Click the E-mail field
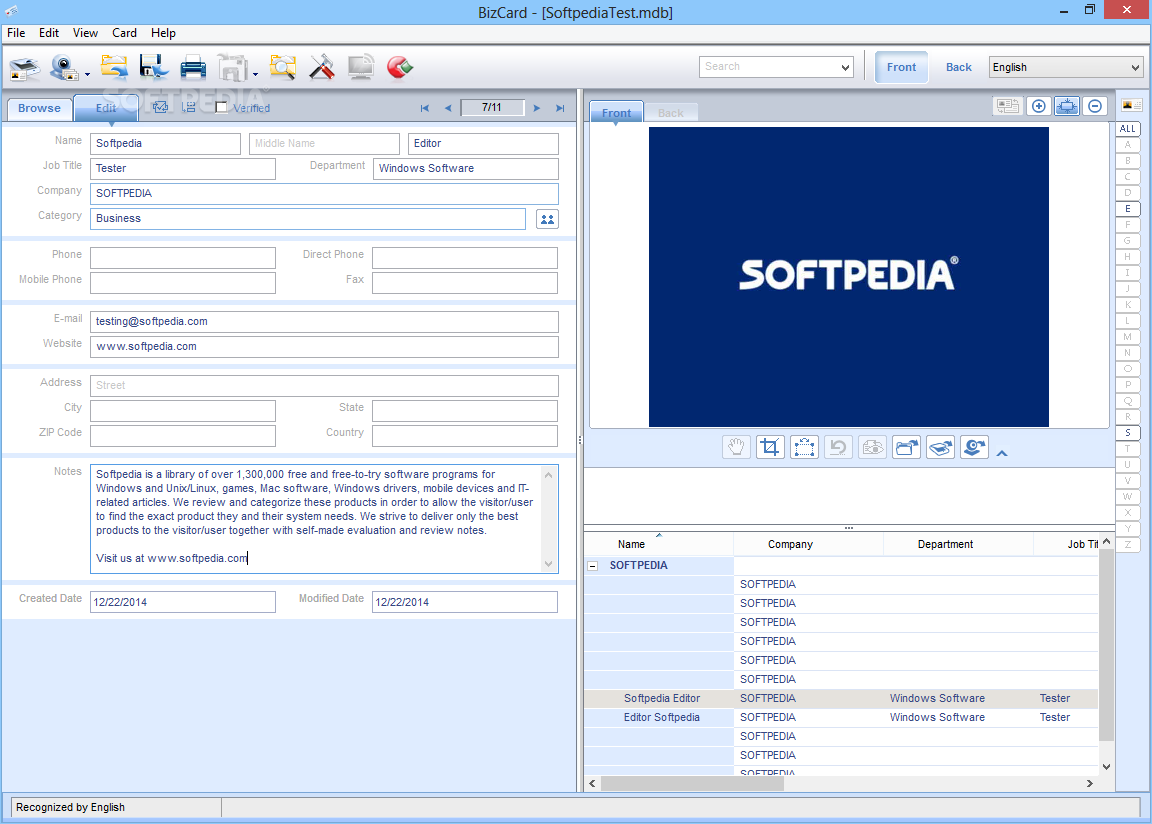This screenshot has width=1152, height=824. 324,322
